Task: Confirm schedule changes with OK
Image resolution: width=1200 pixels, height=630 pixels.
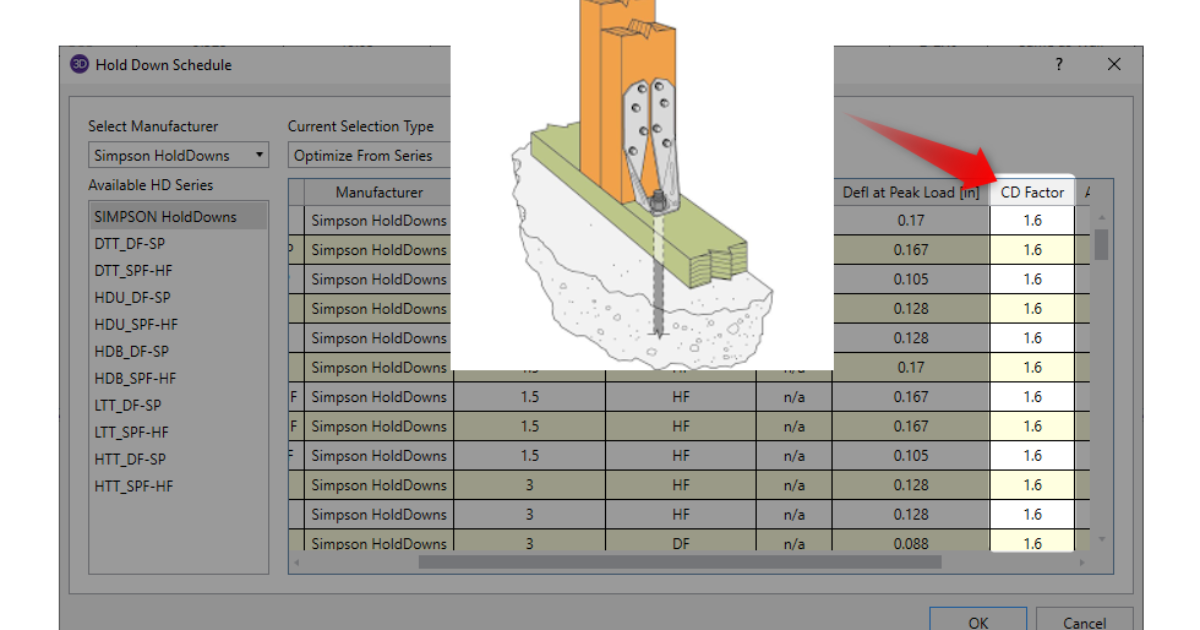Action: point(977,621)
